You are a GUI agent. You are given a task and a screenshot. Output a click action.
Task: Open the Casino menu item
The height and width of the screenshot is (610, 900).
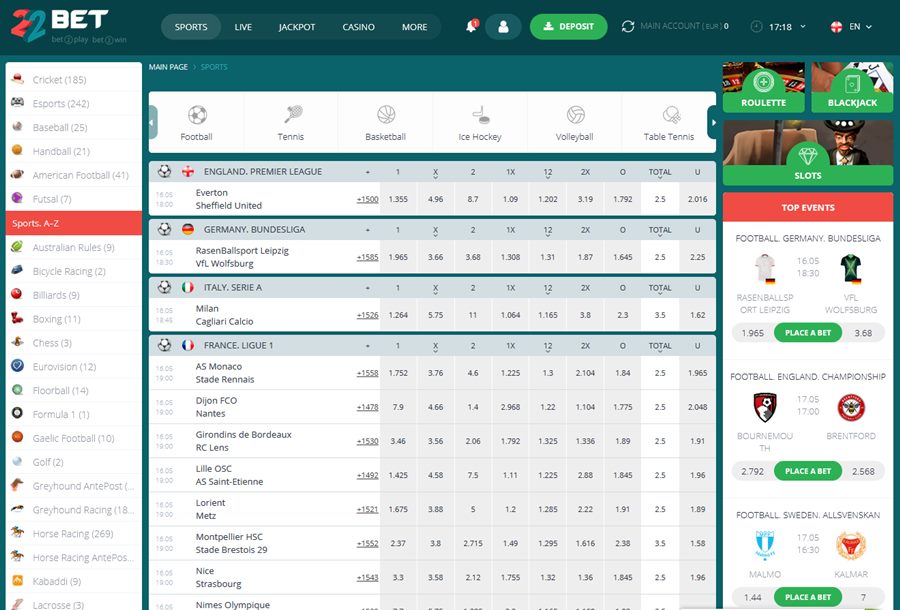point(358,27)
